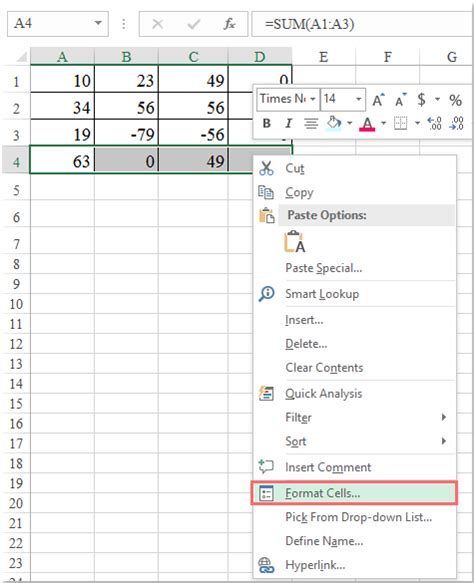Click the Paste Options clipboard icon

point(267,215)
